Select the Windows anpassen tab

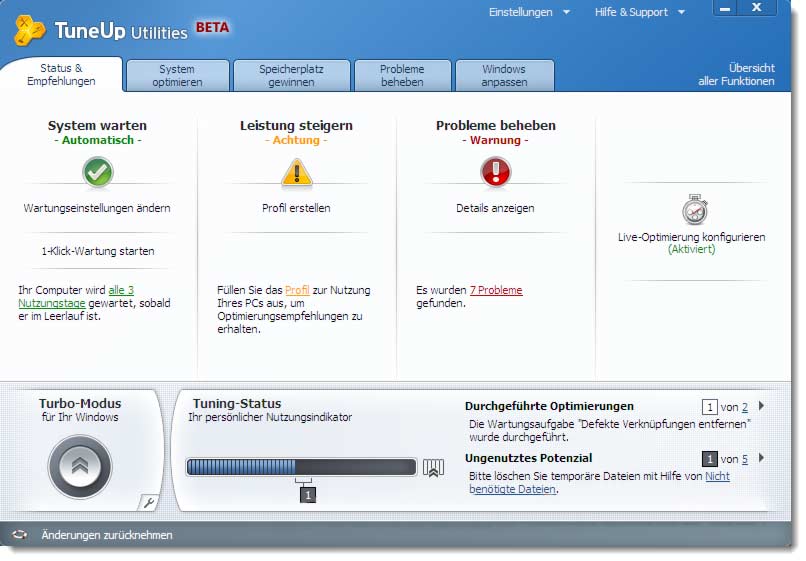504,76
